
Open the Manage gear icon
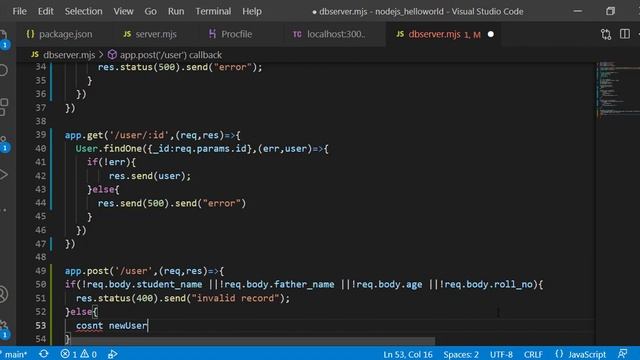tap(4, 330)
